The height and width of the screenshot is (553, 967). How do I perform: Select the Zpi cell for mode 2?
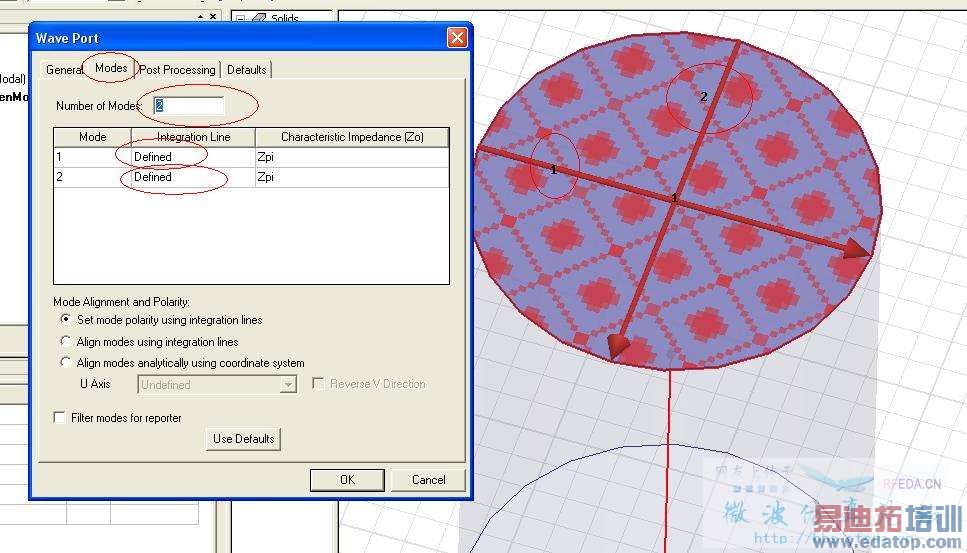[x=352, y=177]
